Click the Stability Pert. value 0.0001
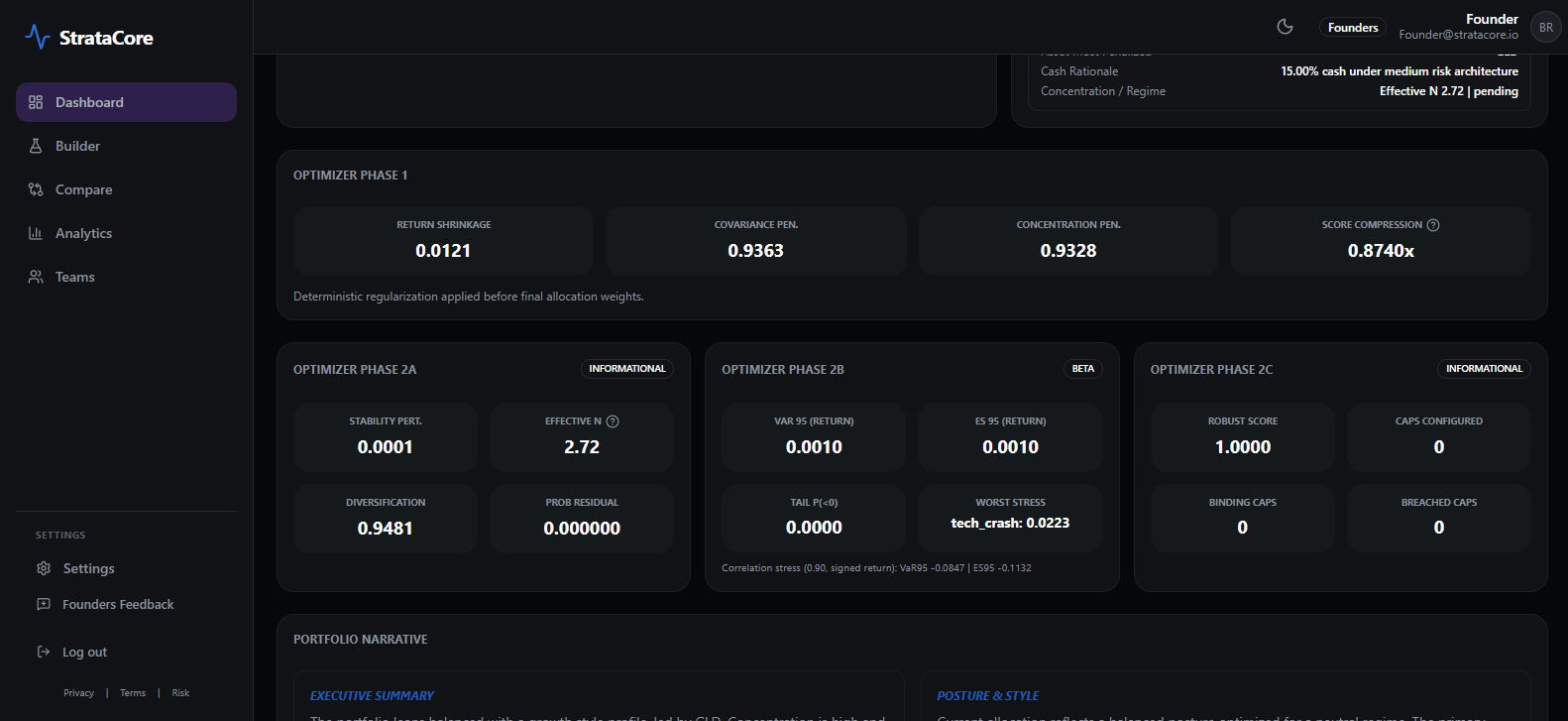 click(x=386, y=447)
